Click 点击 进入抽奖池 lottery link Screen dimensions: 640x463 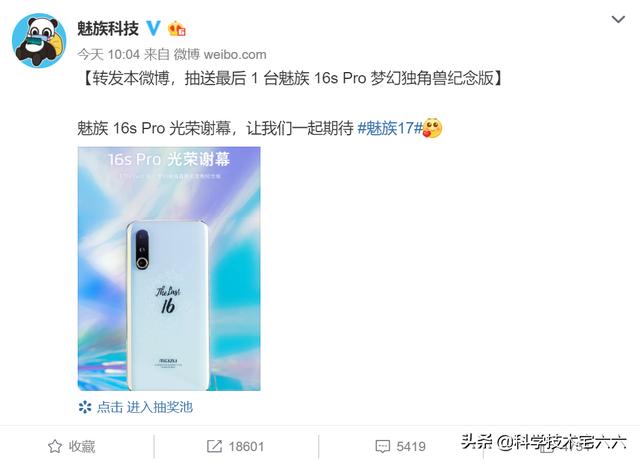pyautogui.click(x=145, y=407)
